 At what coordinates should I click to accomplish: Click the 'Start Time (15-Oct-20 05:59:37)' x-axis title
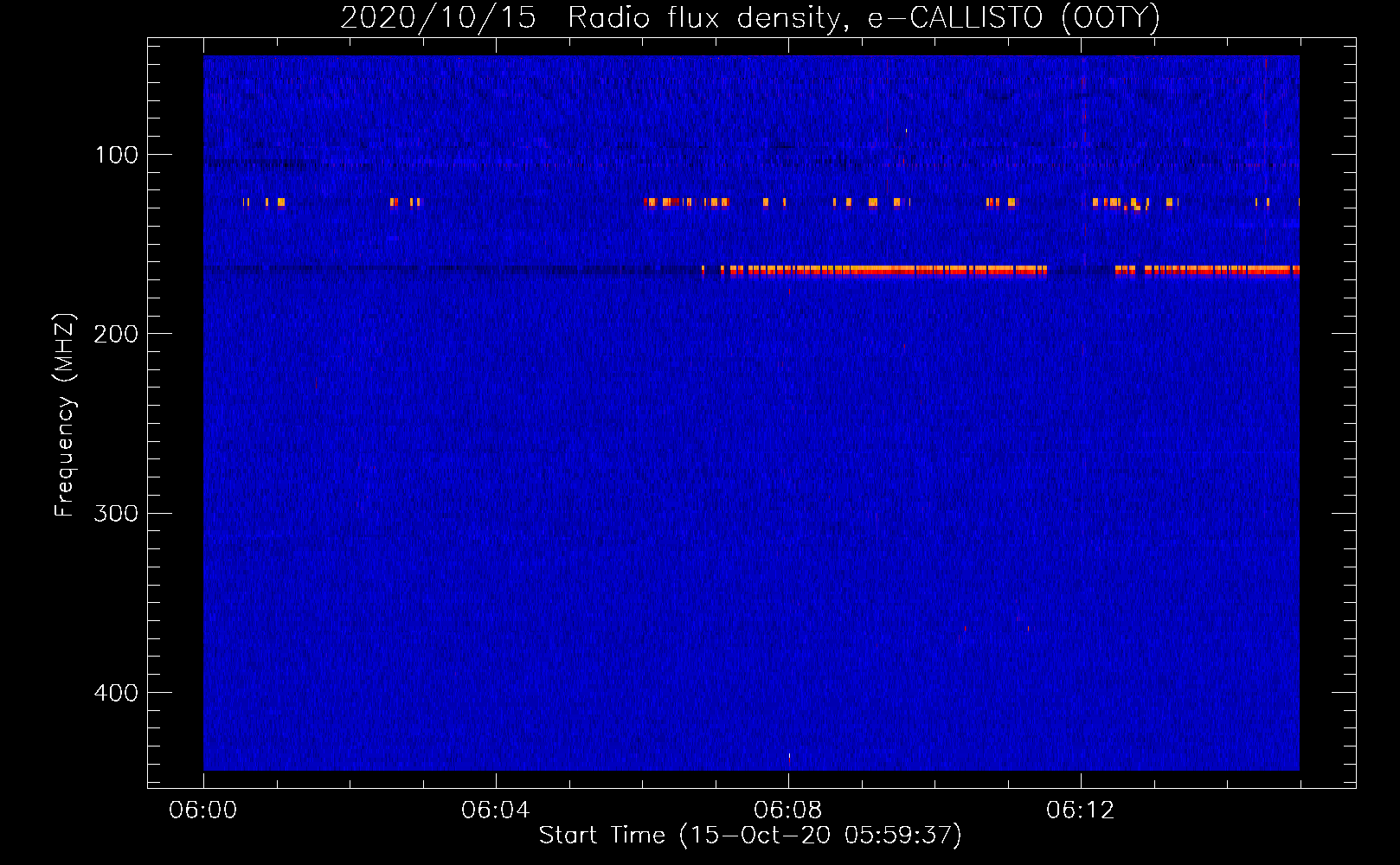pyautogui.click(x=750, y=836)
